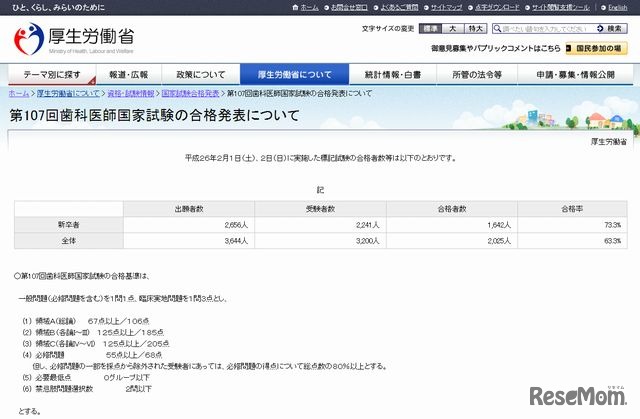Click 禁忌肢問題選択数 2問以下 line

tap(87, 389)
